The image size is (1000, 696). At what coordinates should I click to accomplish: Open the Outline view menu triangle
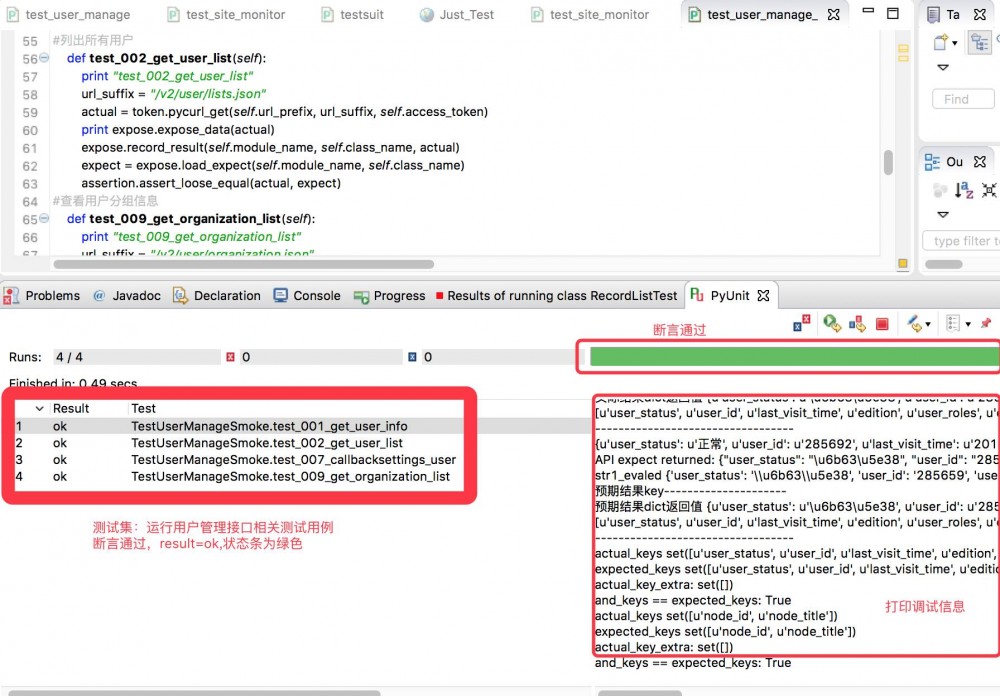point(943,214)
